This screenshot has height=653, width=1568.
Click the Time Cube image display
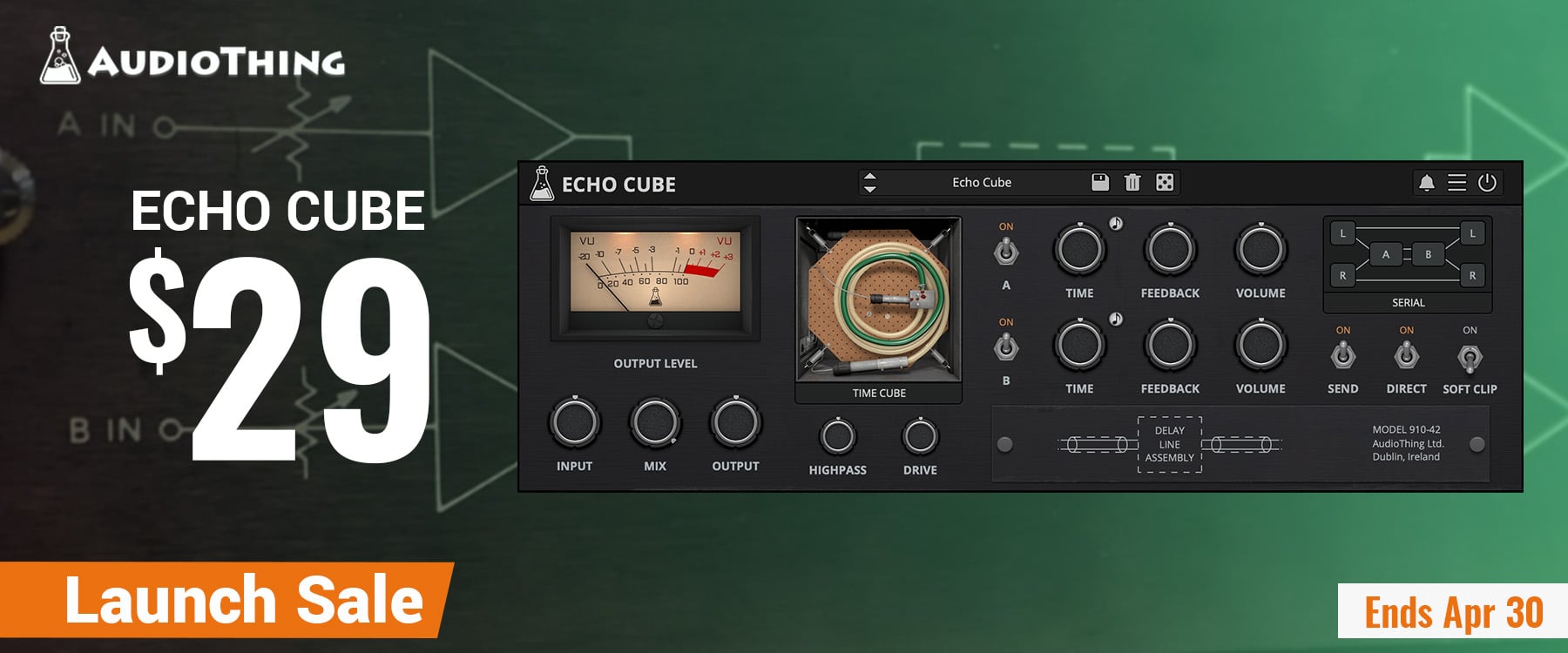(x=878, y=300)
